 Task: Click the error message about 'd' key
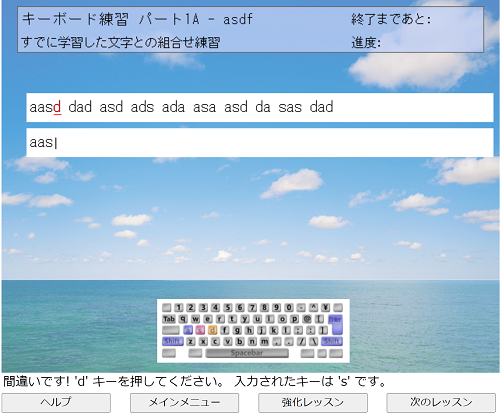tap(194, 381)
